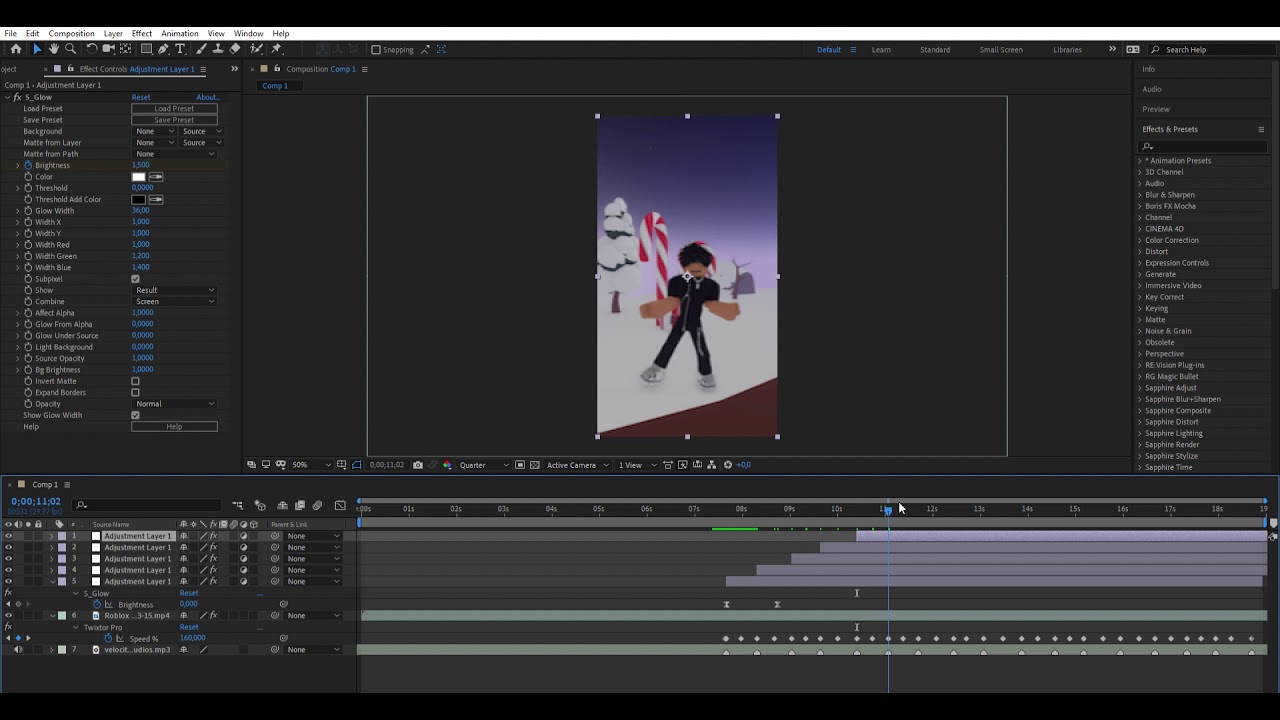Enable motion blur icon in timeline header
The image size is (1280, 720).
pos(317,506)
